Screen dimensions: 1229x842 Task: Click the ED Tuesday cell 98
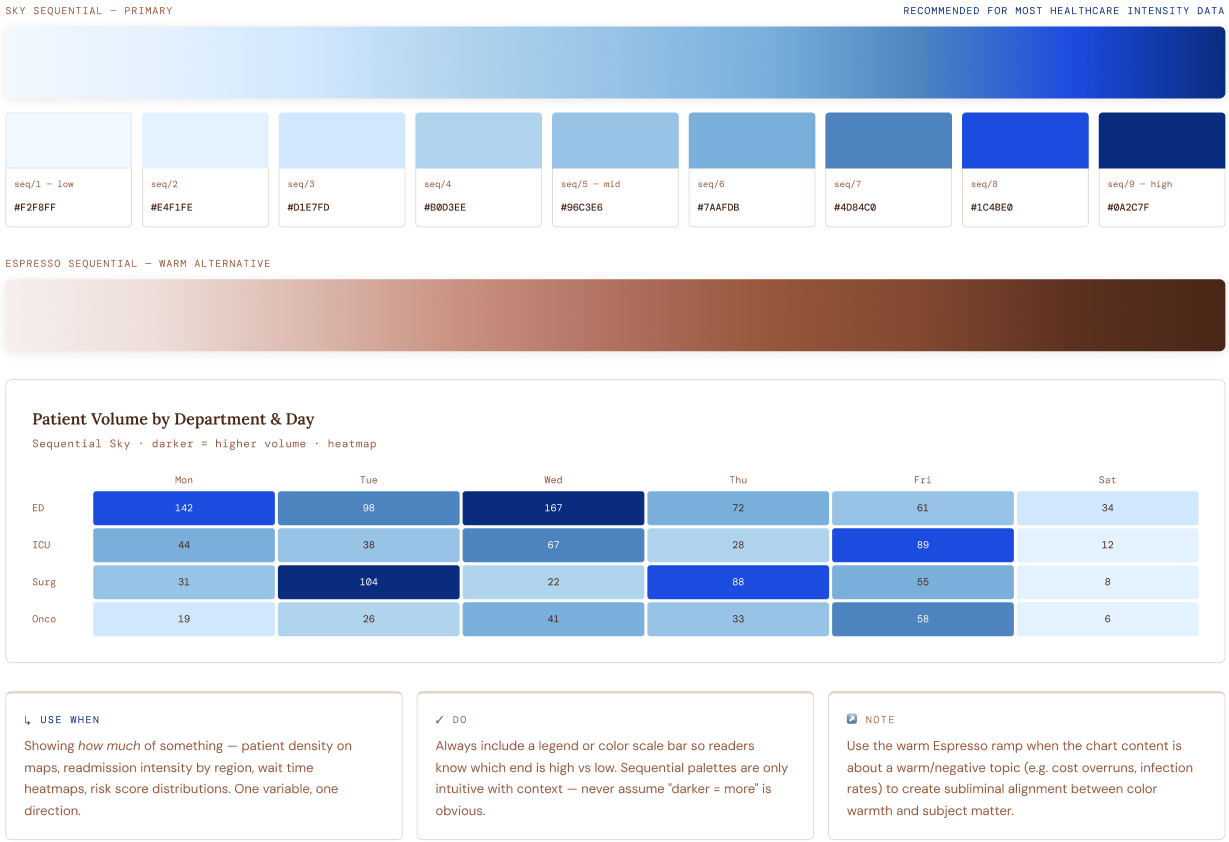369,508
